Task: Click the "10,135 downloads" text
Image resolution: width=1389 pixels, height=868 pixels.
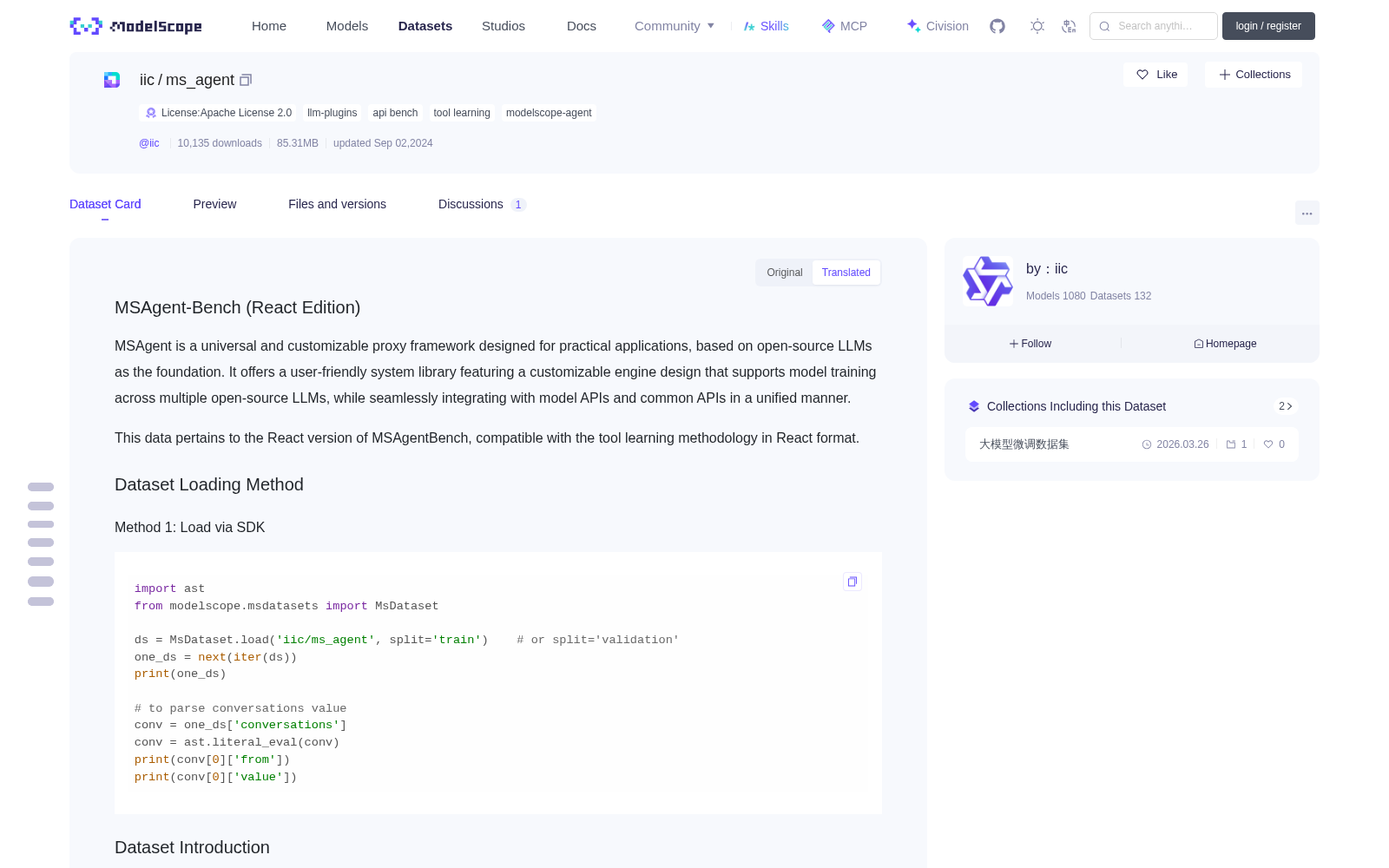Action: click(220, 143)
